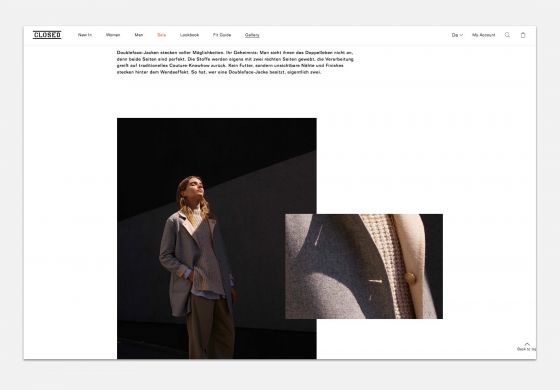The width and height of the screenshot is (560, 390).
Task: Click the Doubleface jacket description paragraph
Action: (235, 62)
